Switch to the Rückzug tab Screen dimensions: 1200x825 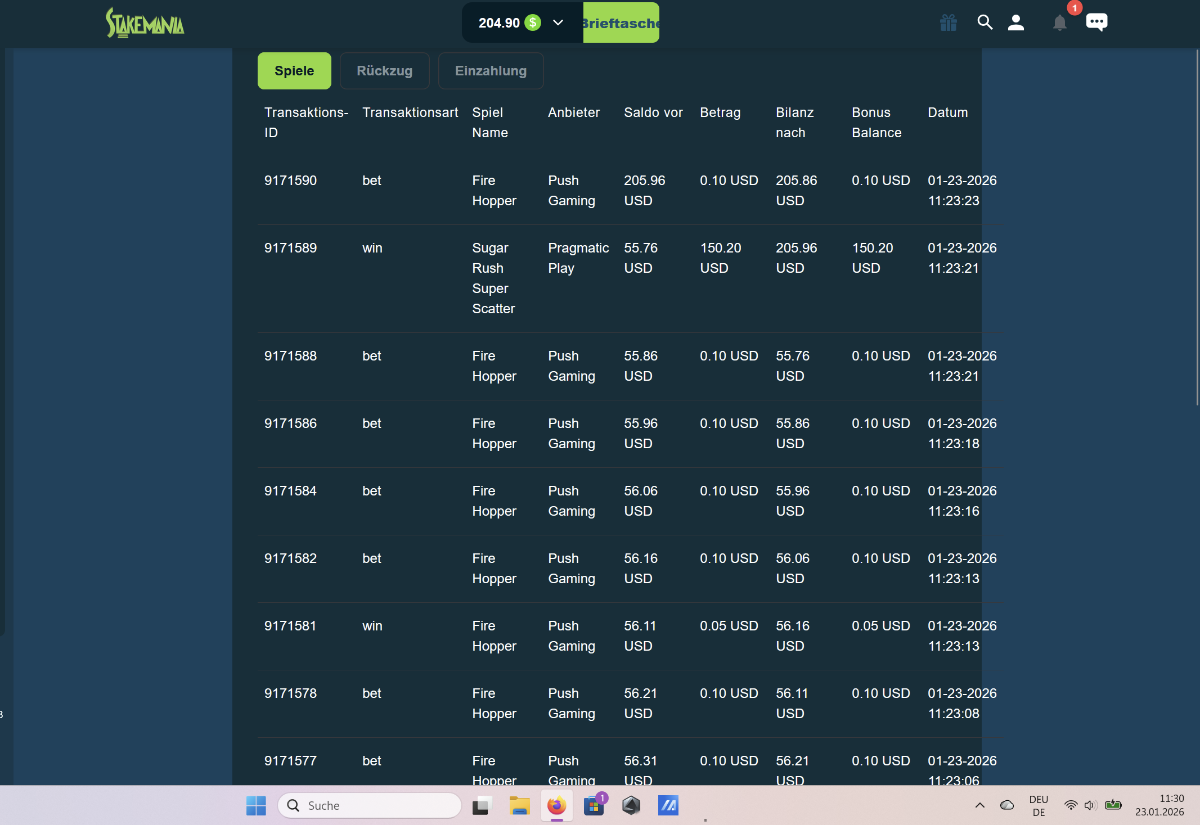point(385,71)
